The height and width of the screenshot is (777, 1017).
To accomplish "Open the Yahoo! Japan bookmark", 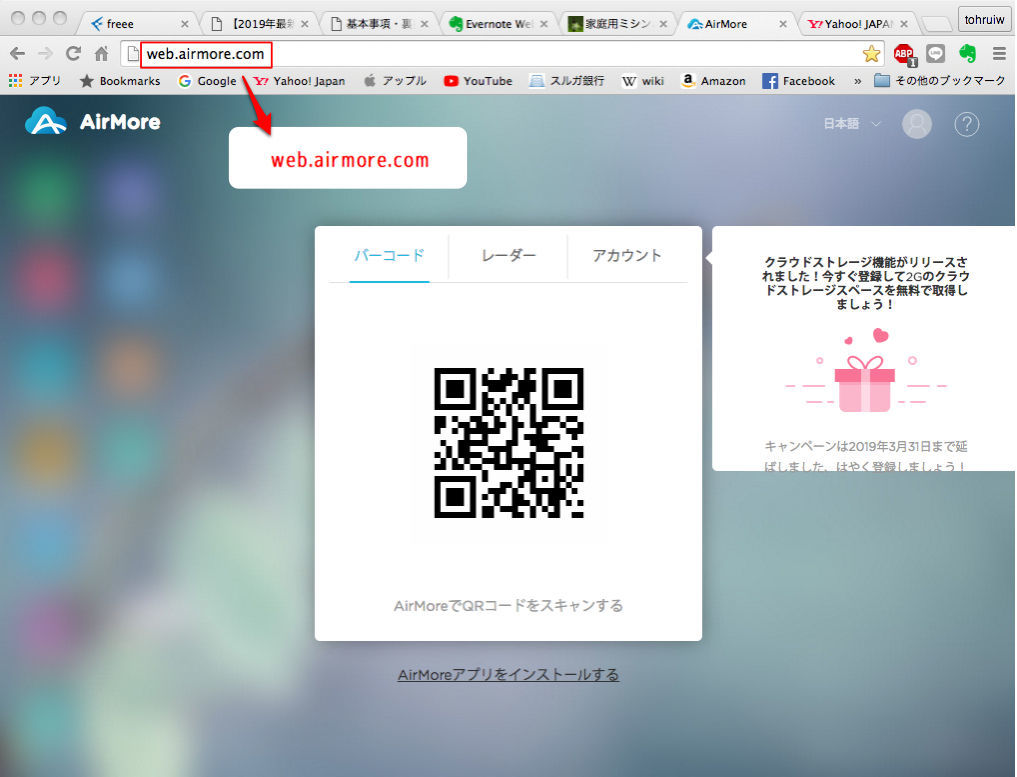I will pyautogui.click(x=299, y=80).
